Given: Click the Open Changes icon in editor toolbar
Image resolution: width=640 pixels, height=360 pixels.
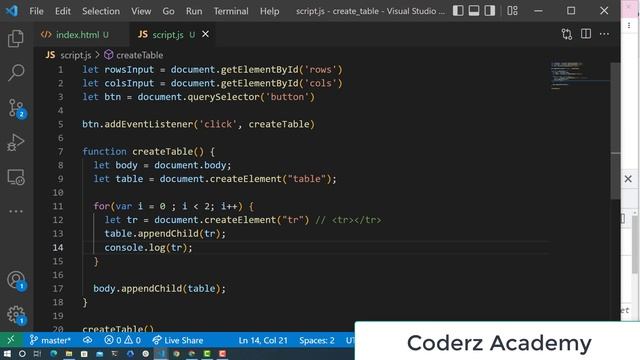Looking at the screenshot, I should point(567,34).
